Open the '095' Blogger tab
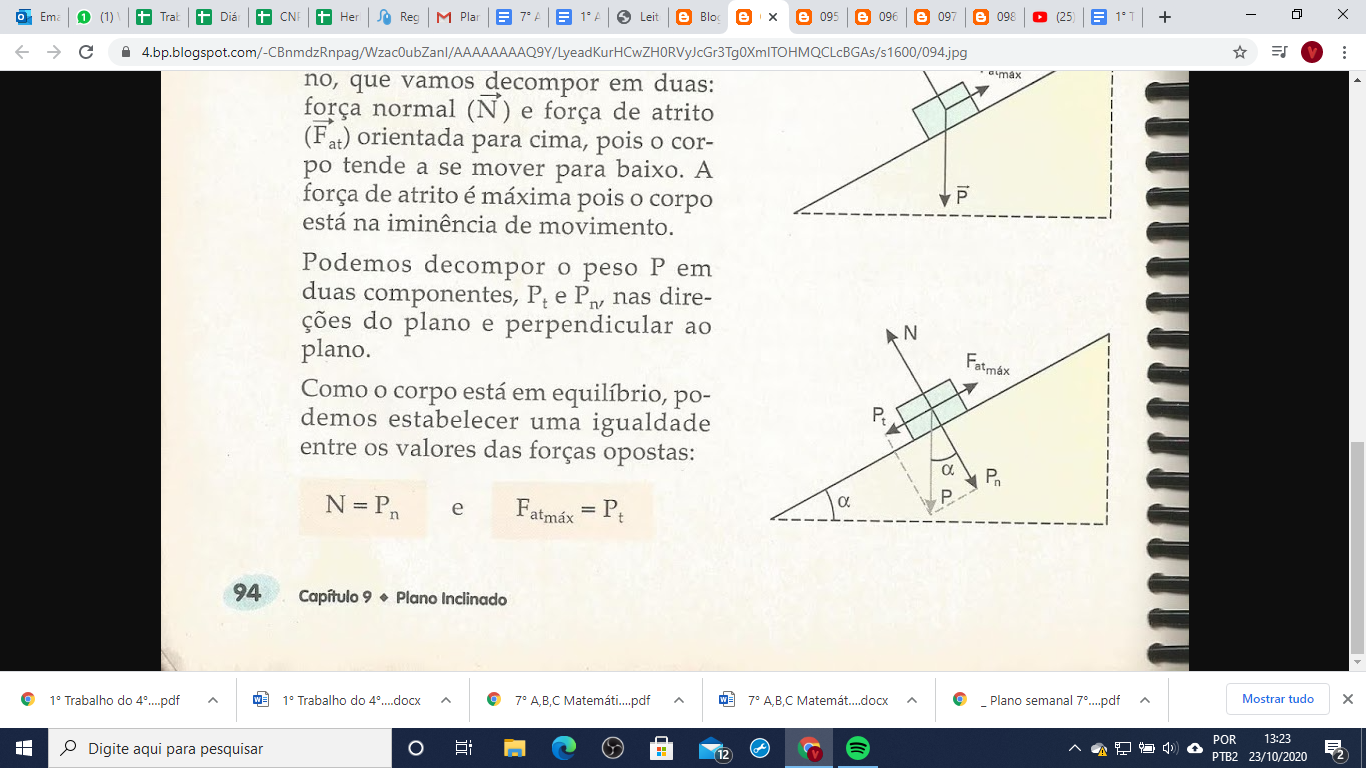 click(x=817, y=17)
